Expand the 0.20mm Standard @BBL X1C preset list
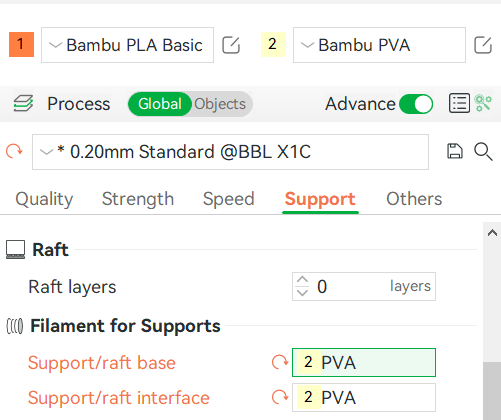This screenshot has width=501, height=420. (x=230, y=152)
